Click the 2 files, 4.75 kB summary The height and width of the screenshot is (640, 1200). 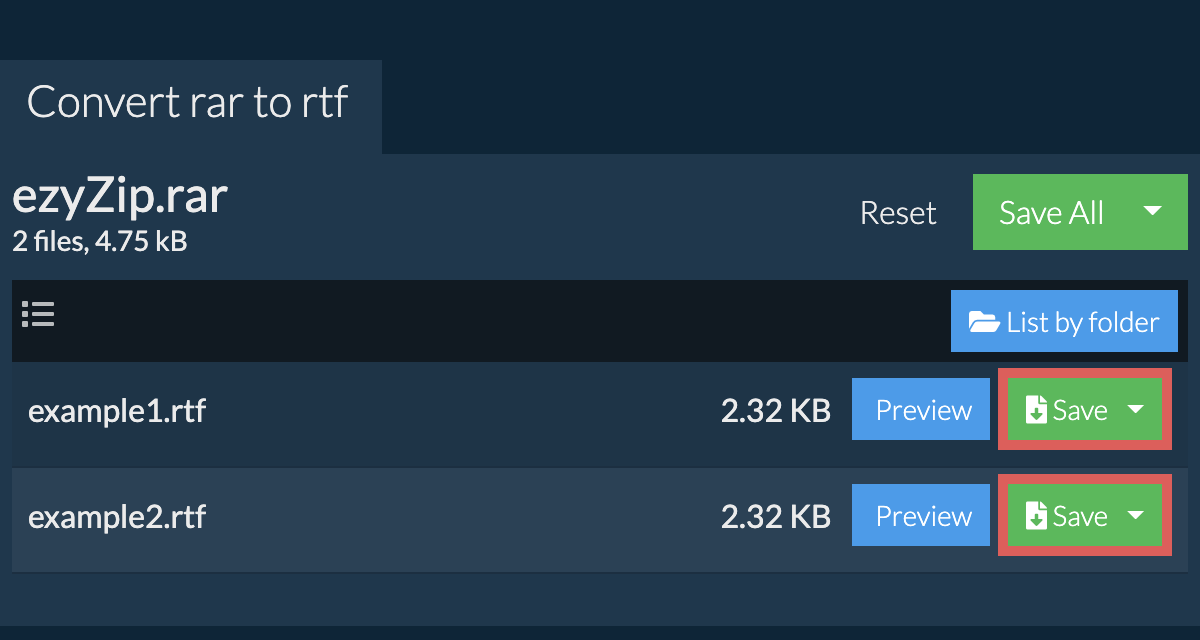[99, 241]
